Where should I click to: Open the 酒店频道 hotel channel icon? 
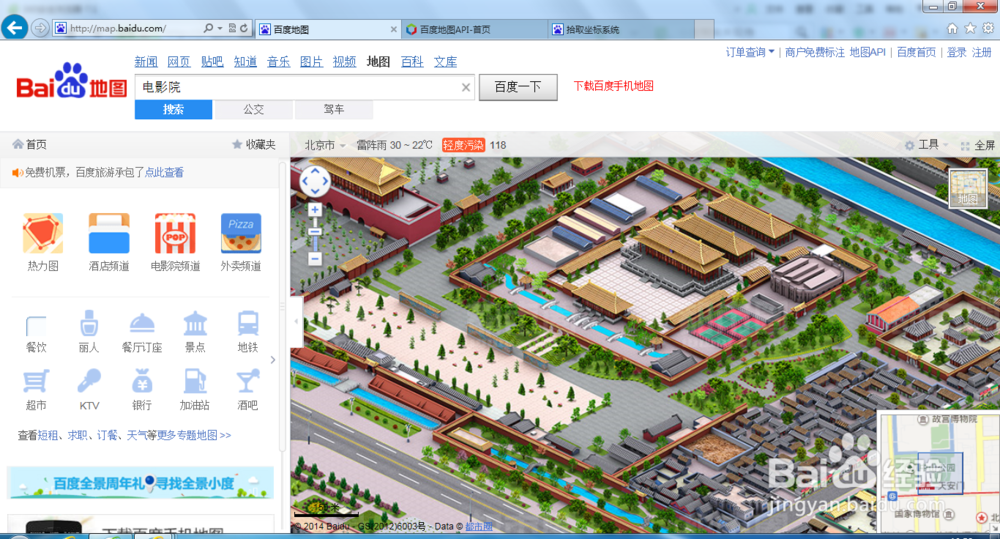(x=109, y=233)
